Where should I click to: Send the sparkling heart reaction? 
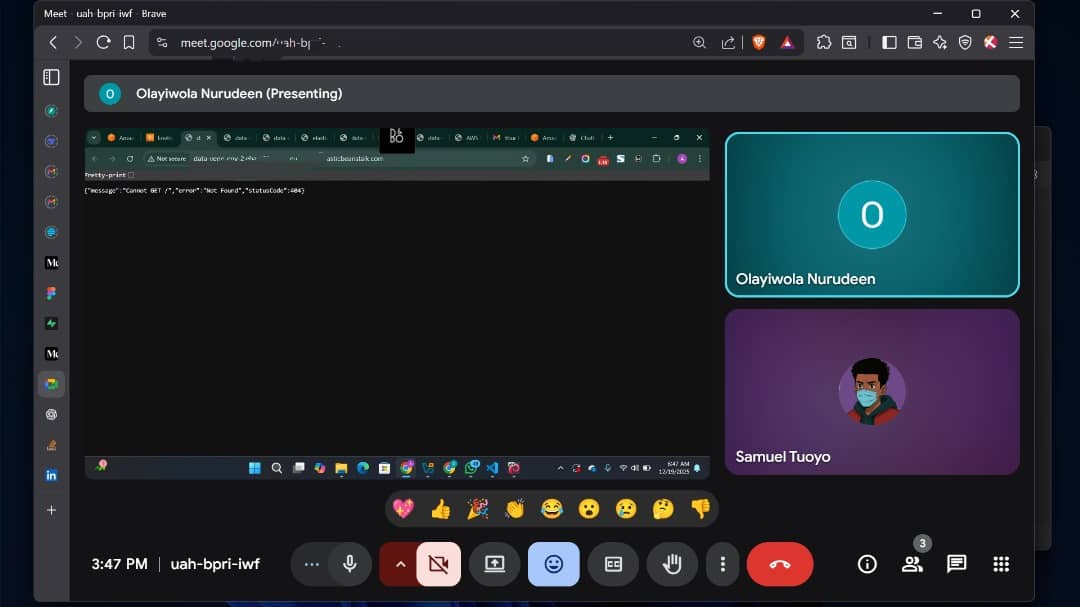point(404,509)
